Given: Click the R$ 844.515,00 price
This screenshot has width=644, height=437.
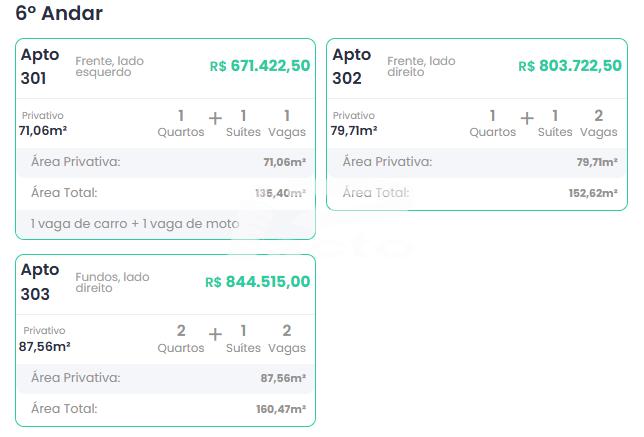Looking at the screenshot, I should point(257,282).
